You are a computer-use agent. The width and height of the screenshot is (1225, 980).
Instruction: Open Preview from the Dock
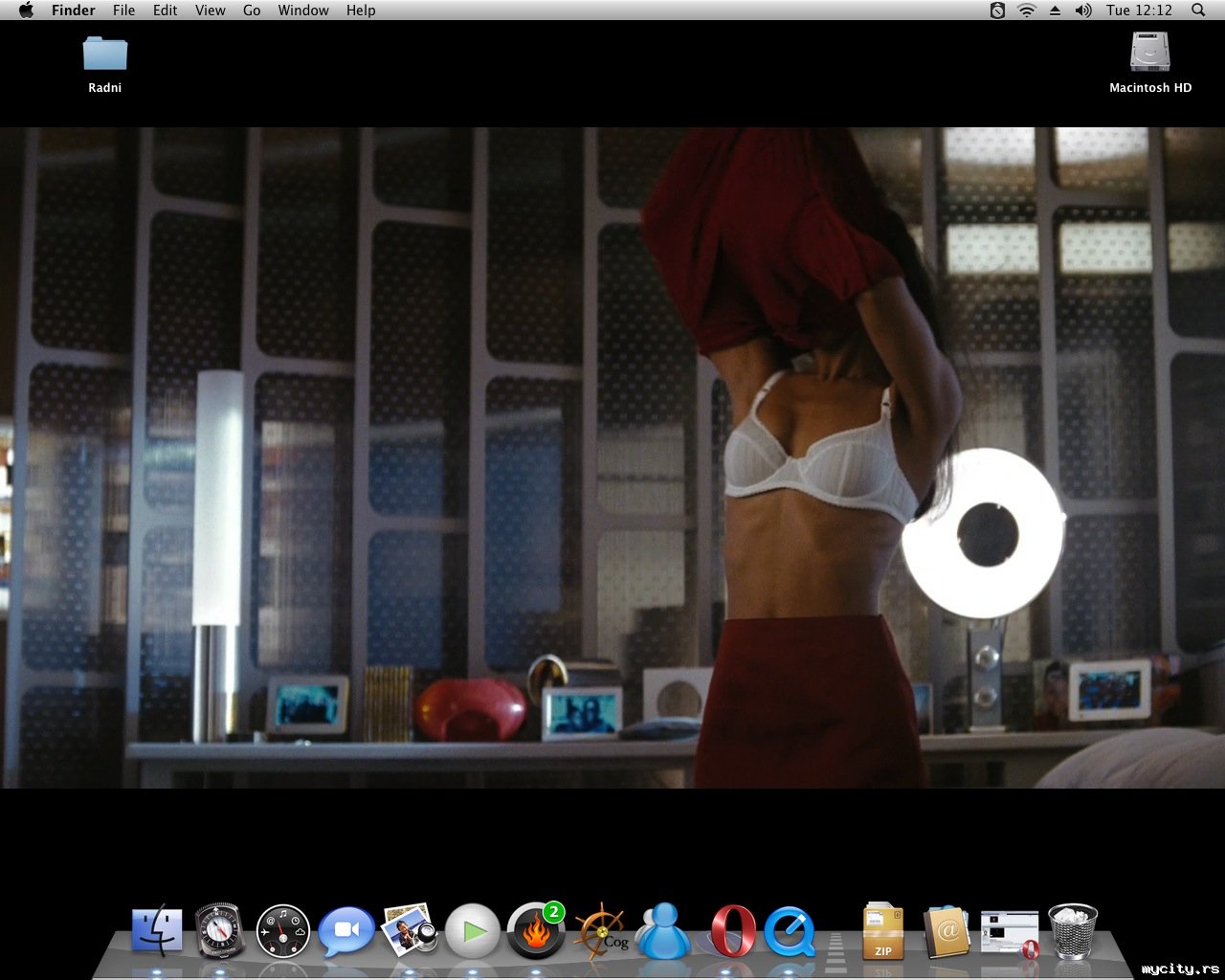(x=410, y=930)
